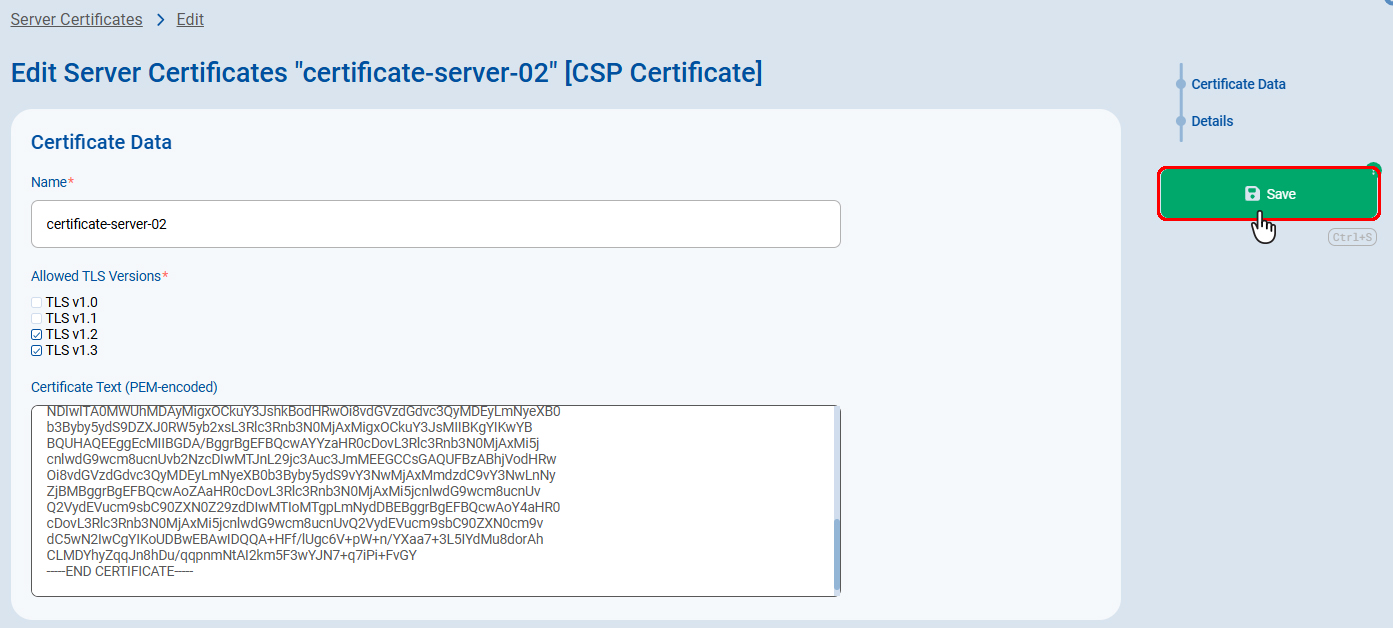Uncheck the TLS v1.2 checkbox
This screenshot has height=628, width=1393.
click(37, 334)
